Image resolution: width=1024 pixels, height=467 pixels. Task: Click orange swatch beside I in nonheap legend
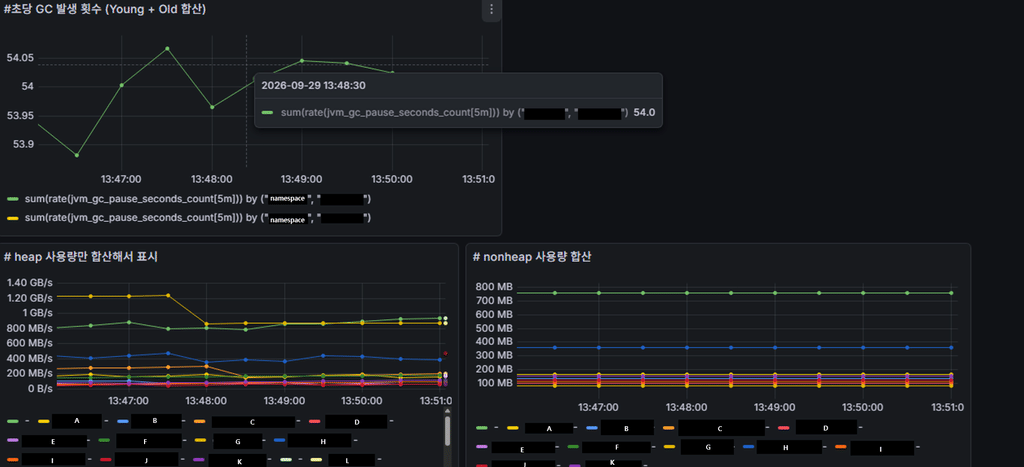coord(840,447)
